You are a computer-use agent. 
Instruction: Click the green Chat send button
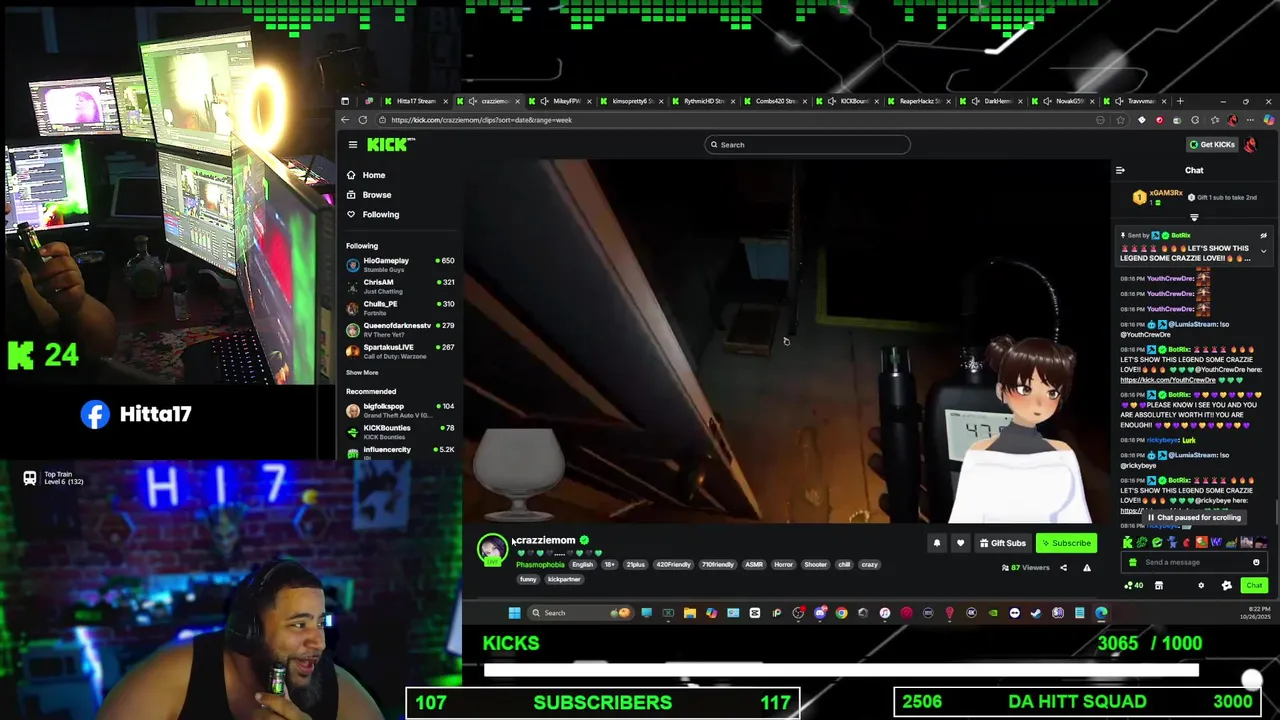tap(1254, 586)
